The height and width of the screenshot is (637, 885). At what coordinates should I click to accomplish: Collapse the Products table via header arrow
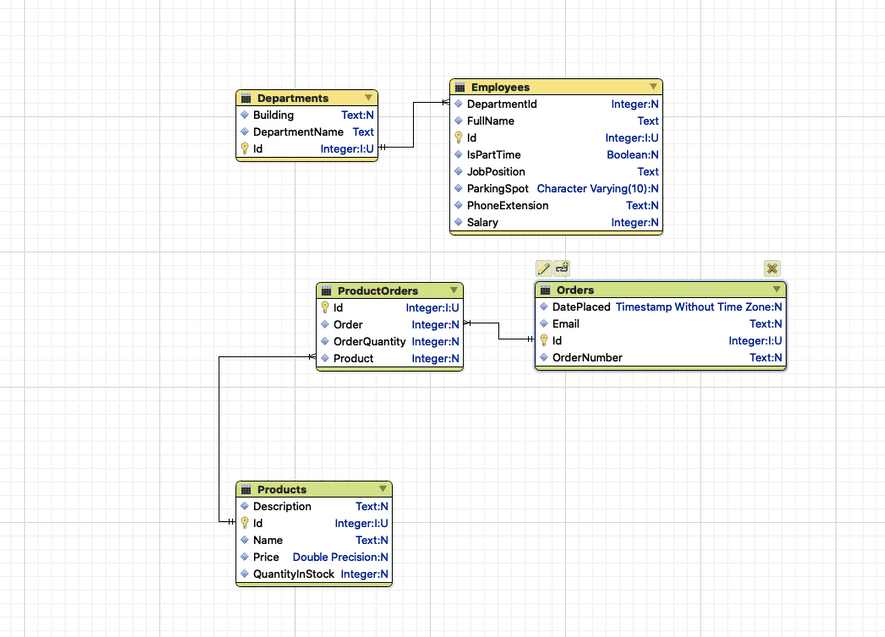point(382,489)
